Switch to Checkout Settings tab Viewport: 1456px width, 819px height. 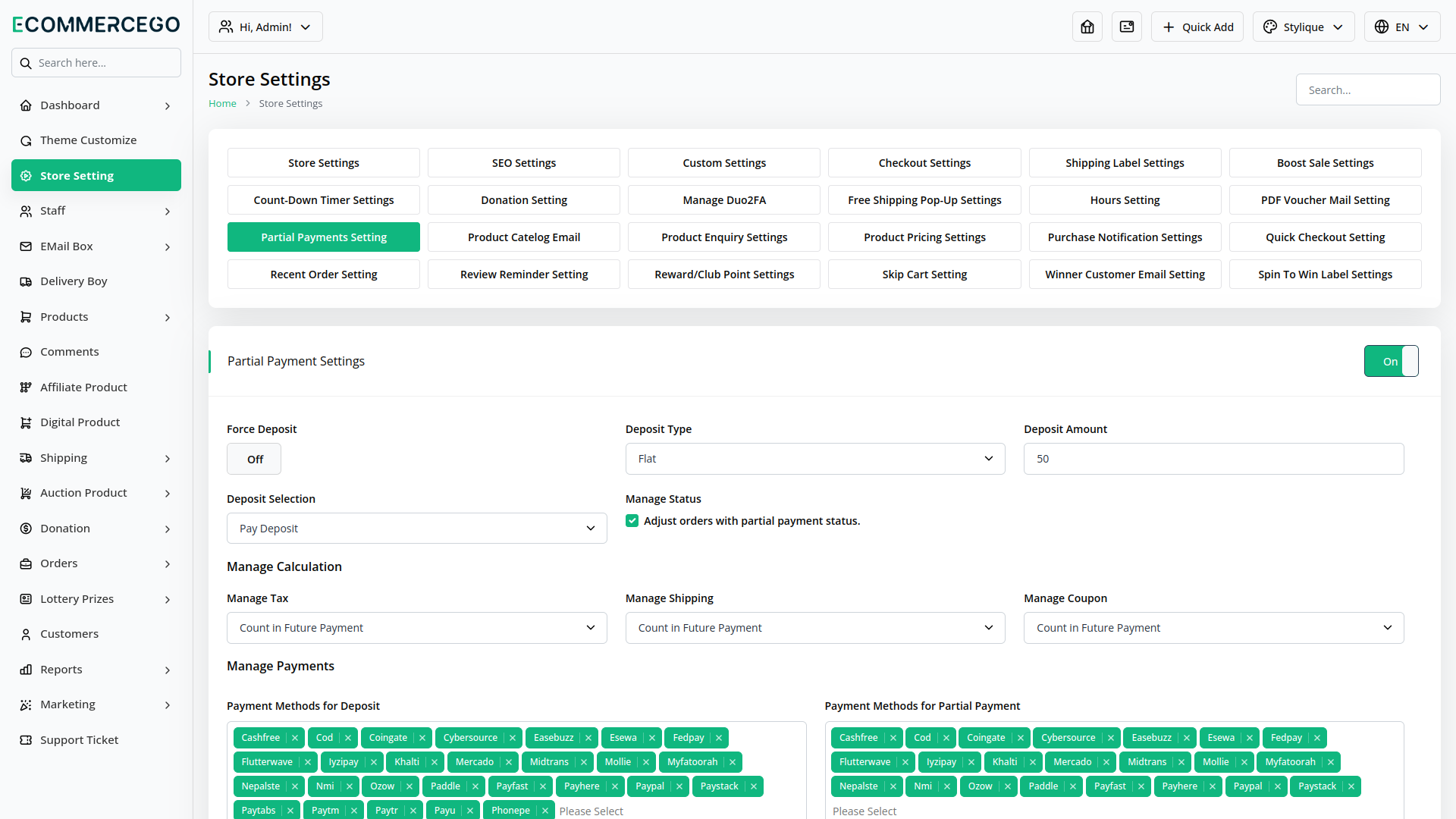tap(924, 163)
